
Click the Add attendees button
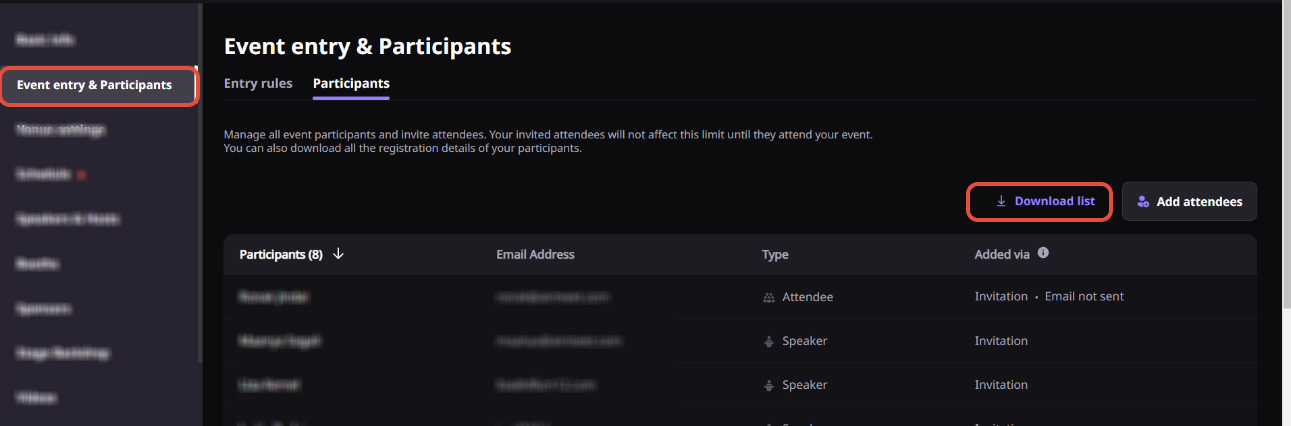pyautogui.click(x=1189, y=201)
